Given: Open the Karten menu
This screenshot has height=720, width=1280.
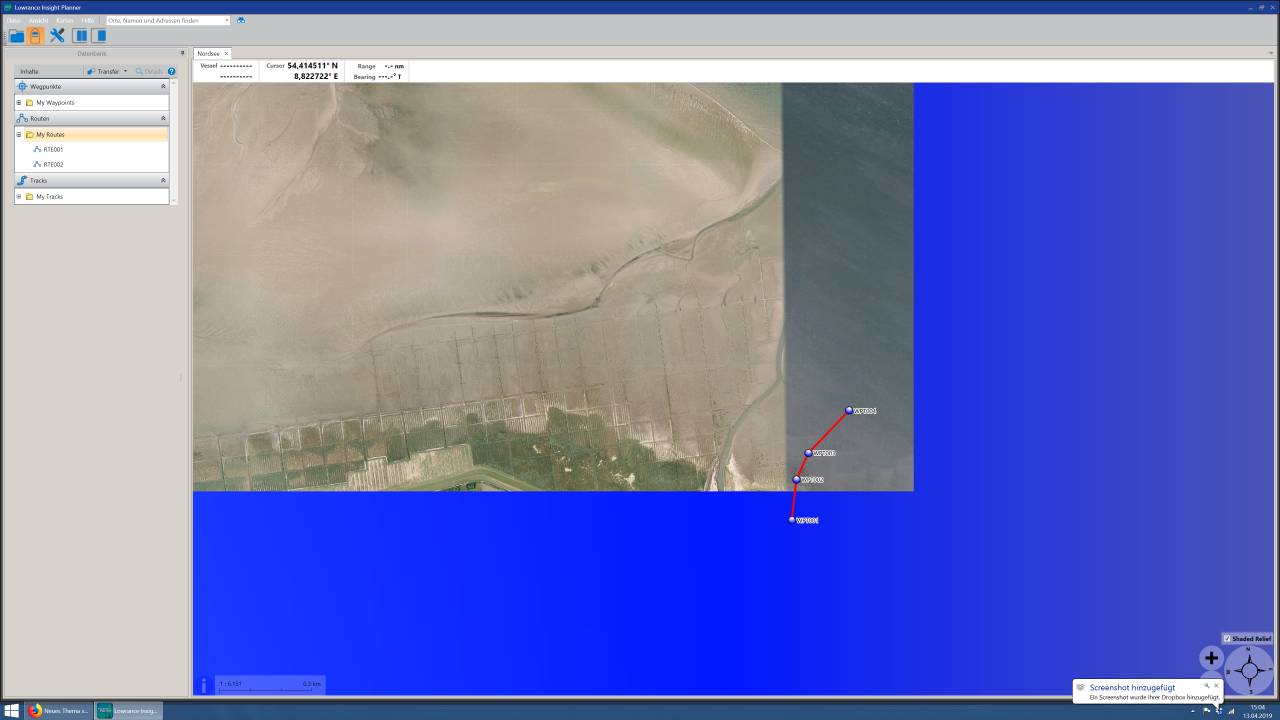Looking at the screenshot, I should [x=64, y=20].
